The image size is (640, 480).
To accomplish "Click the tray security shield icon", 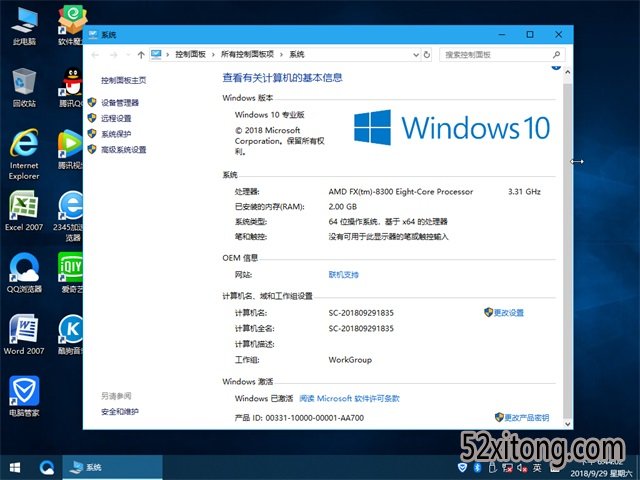I will [x=462, y=467].
